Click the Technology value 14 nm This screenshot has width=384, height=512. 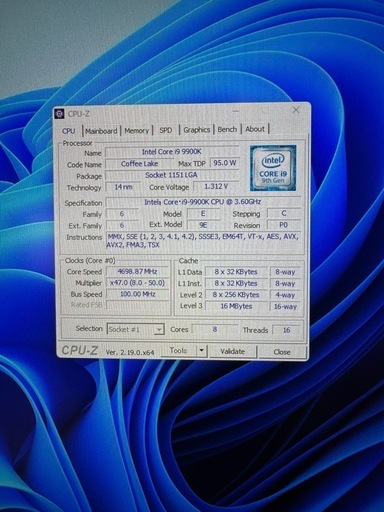123,187
